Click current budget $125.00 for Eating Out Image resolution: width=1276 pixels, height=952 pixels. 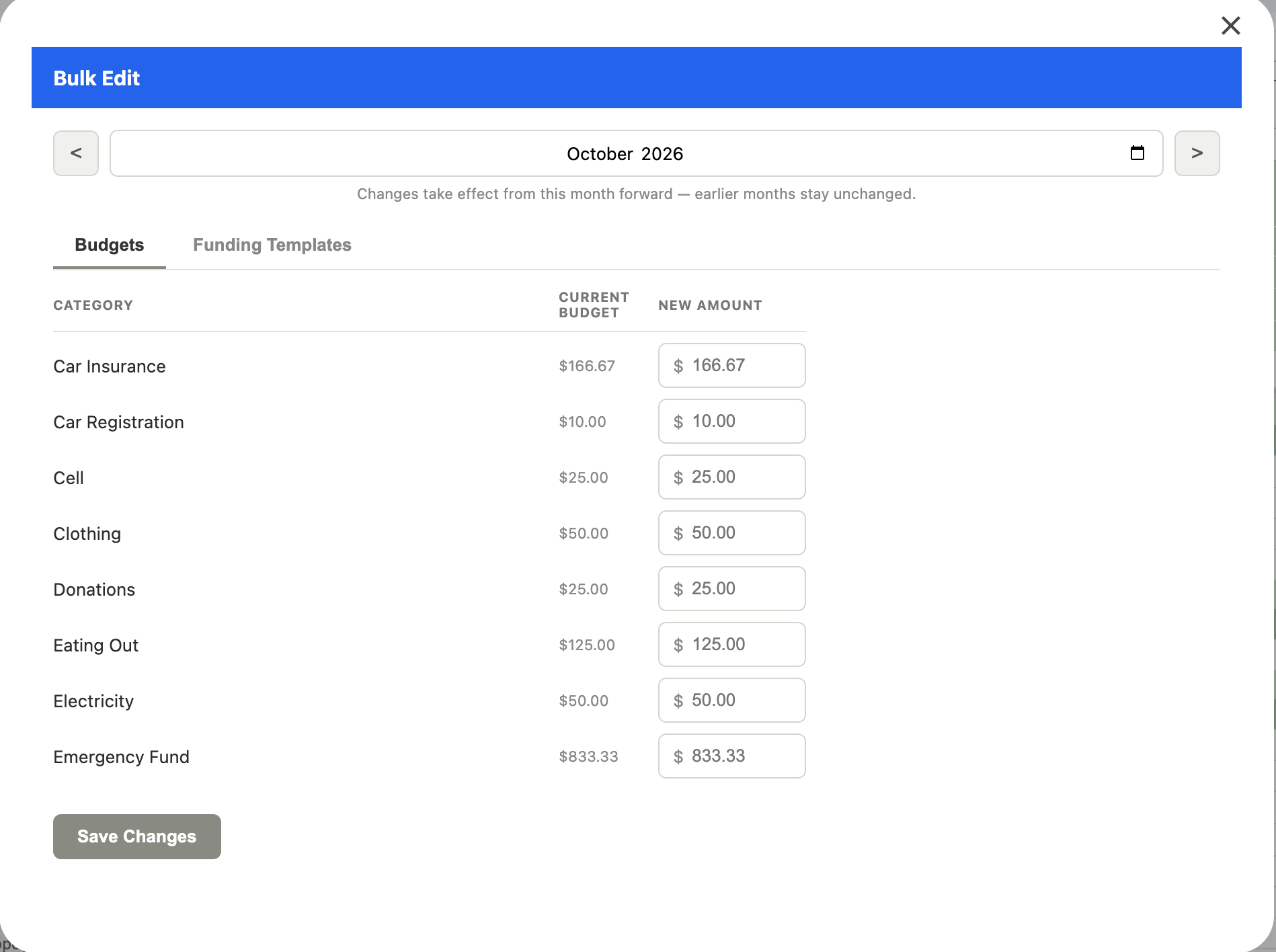(x=587, y=645)
